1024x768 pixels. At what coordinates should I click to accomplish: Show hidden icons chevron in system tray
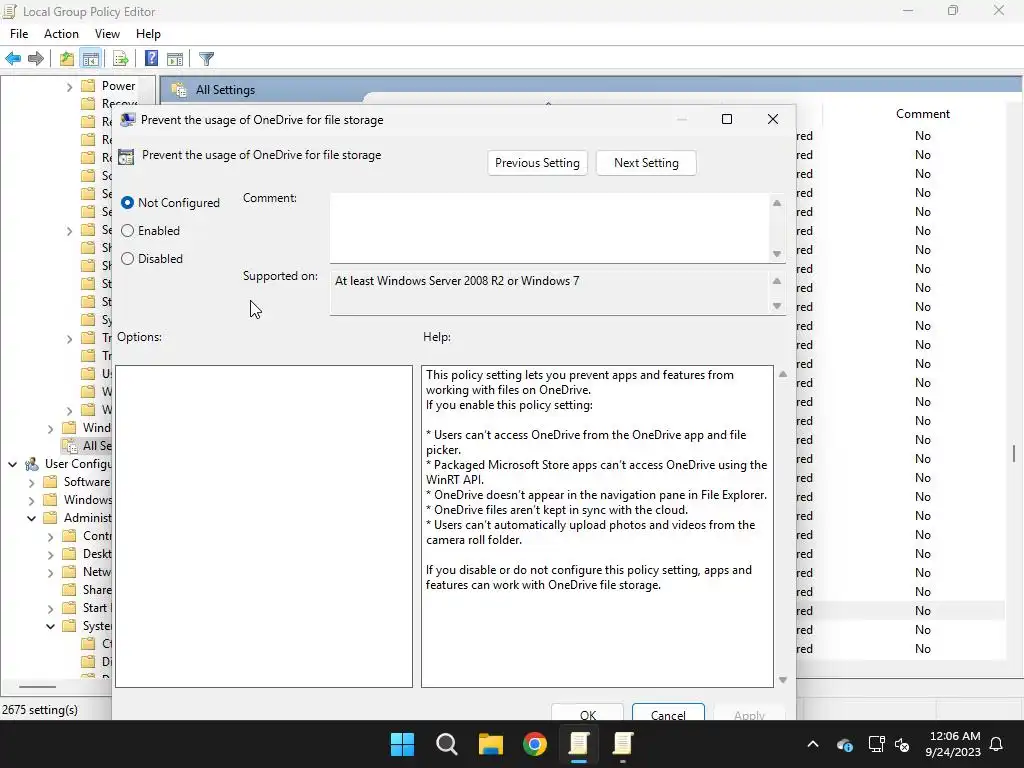(813, 744)
